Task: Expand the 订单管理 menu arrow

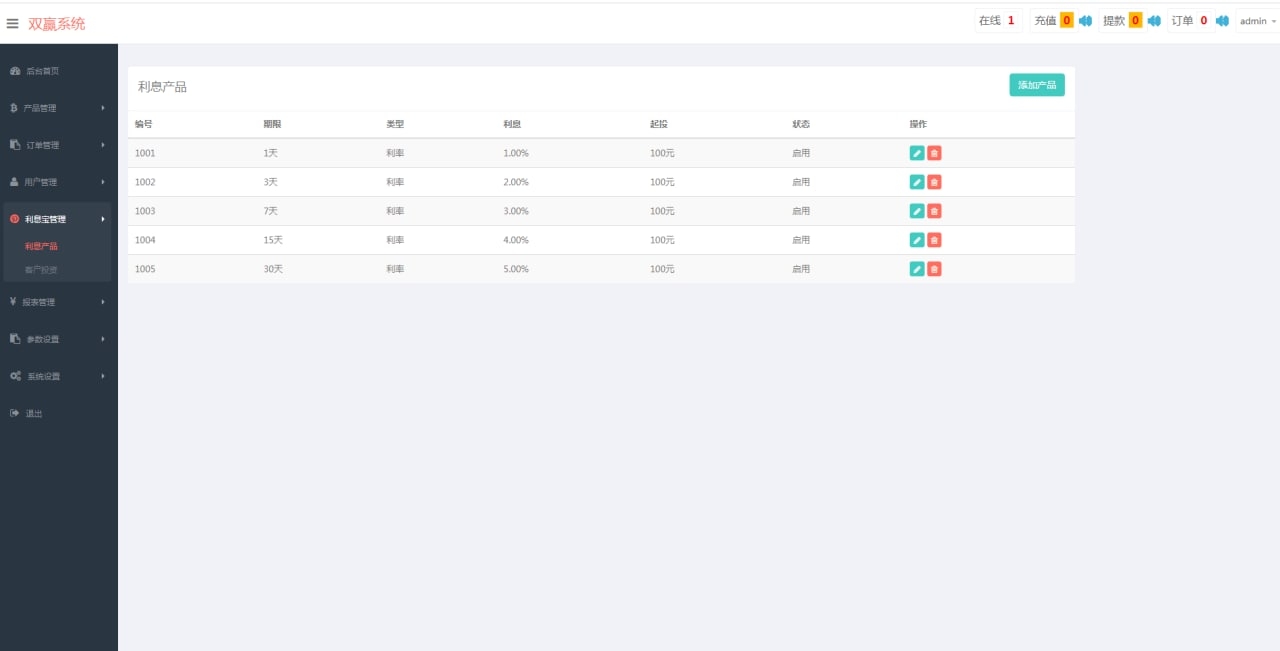Action: tap(103, 145)
